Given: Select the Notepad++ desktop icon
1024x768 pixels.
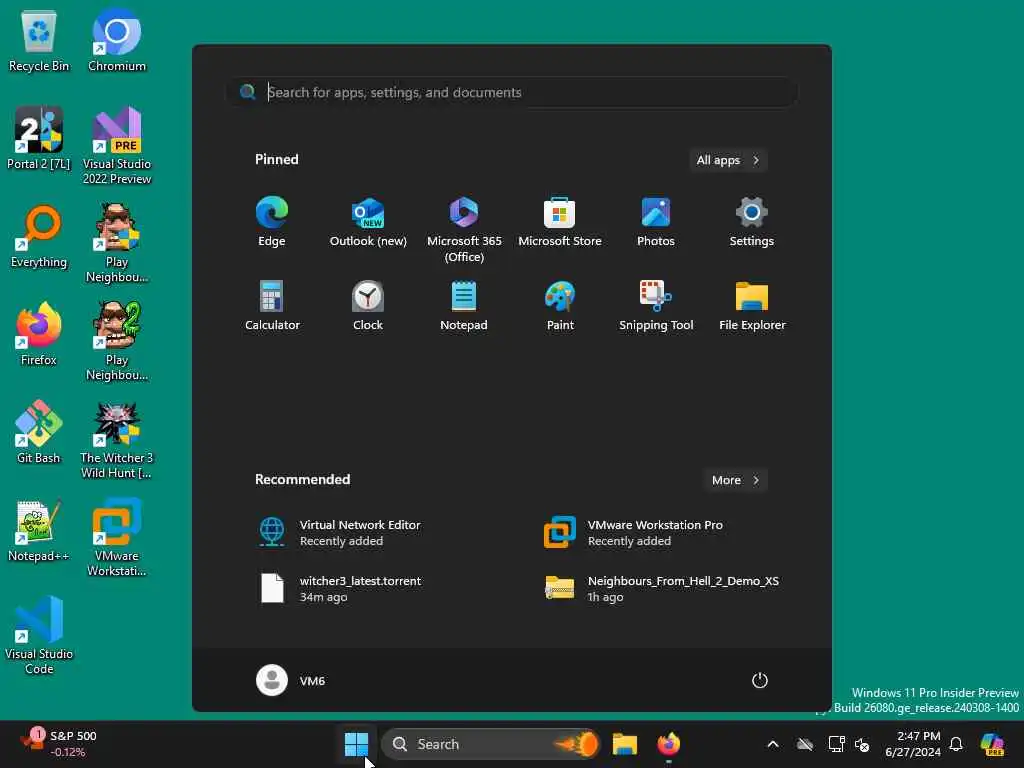Looking at the screenshot, I should point(39,530).
